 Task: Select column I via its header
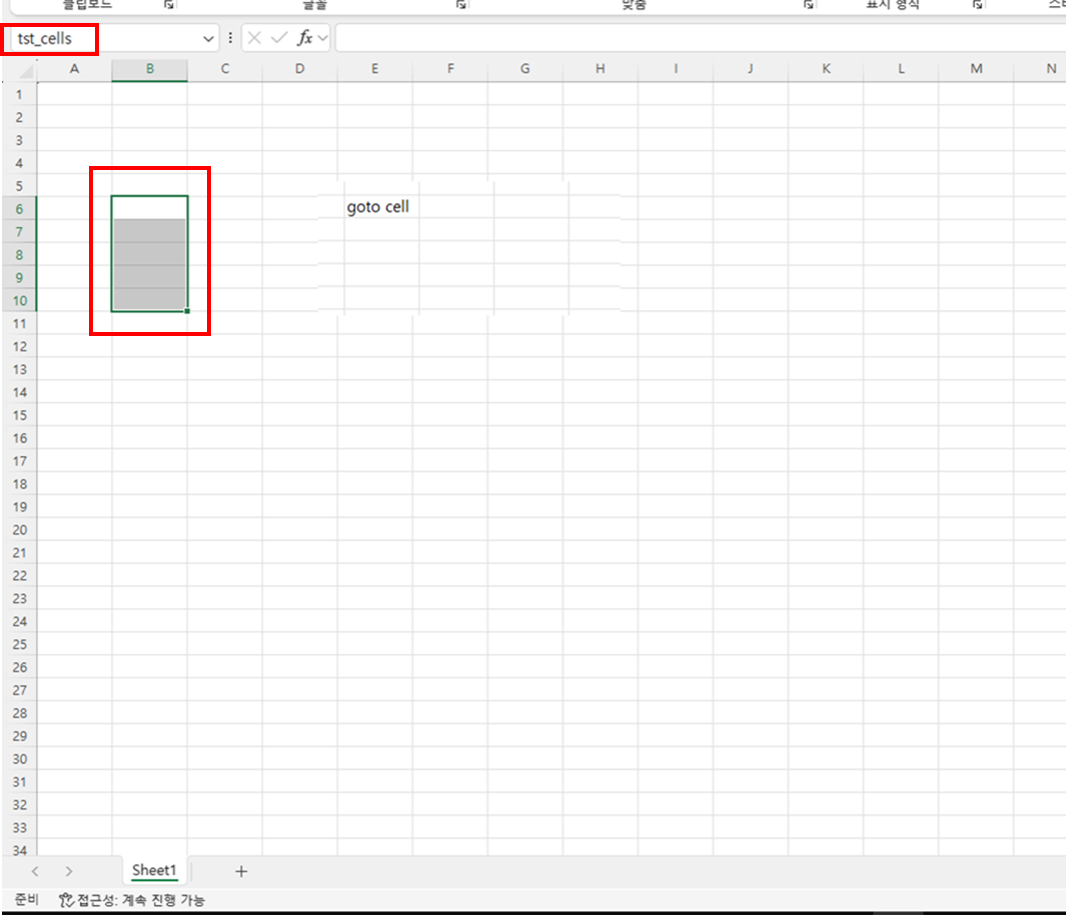pos(676,69)
